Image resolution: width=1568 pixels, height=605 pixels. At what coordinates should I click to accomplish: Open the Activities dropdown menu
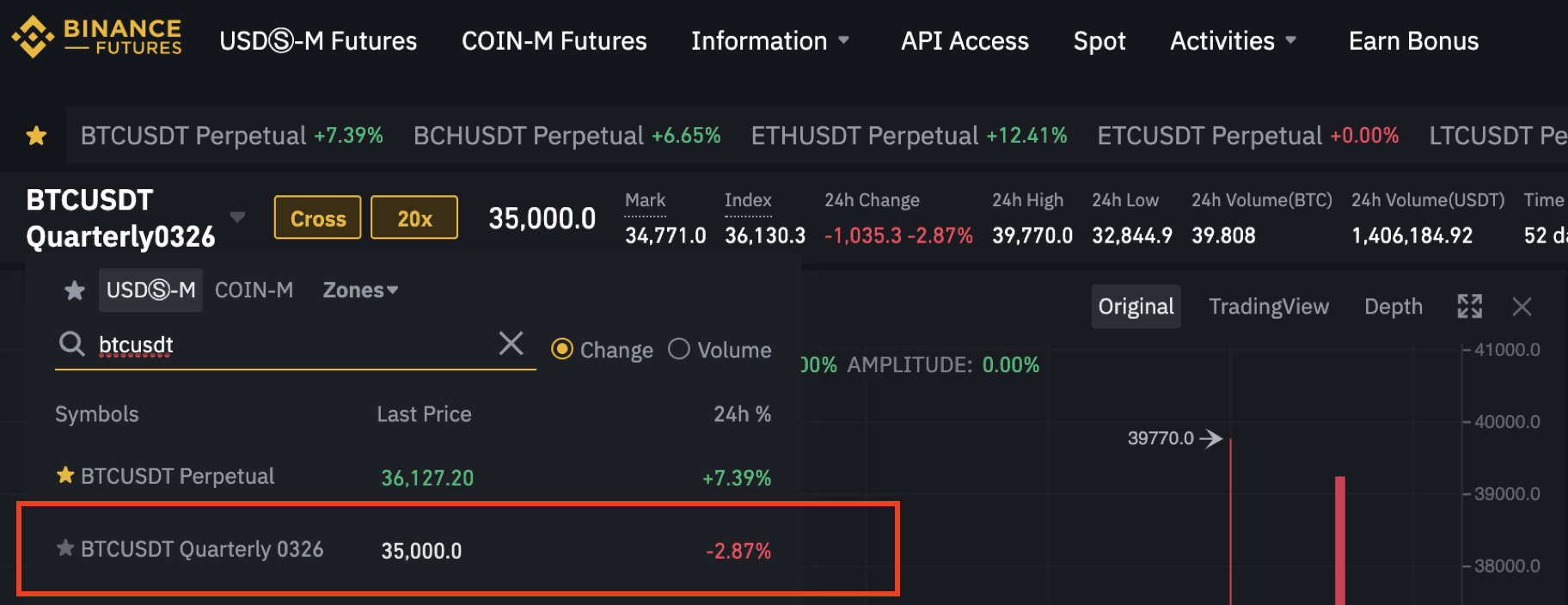tap(1233, 40)
